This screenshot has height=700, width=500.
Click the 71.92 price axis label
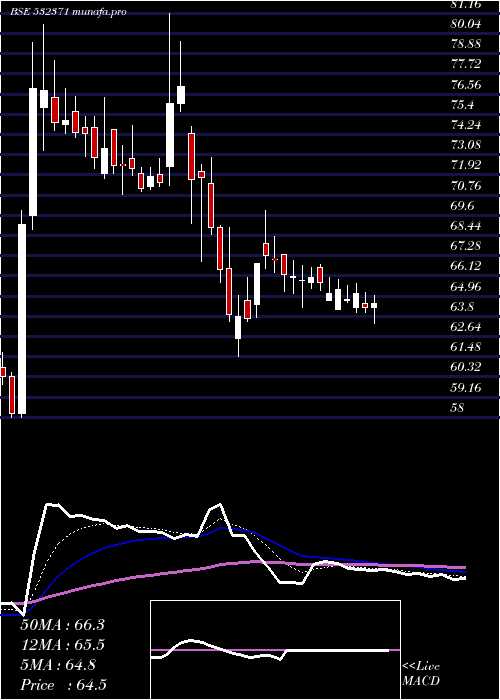coord(466,165)
